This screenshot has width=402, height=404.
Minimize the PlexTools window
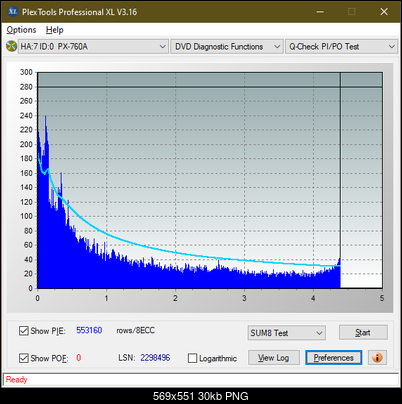pos(320,12)
